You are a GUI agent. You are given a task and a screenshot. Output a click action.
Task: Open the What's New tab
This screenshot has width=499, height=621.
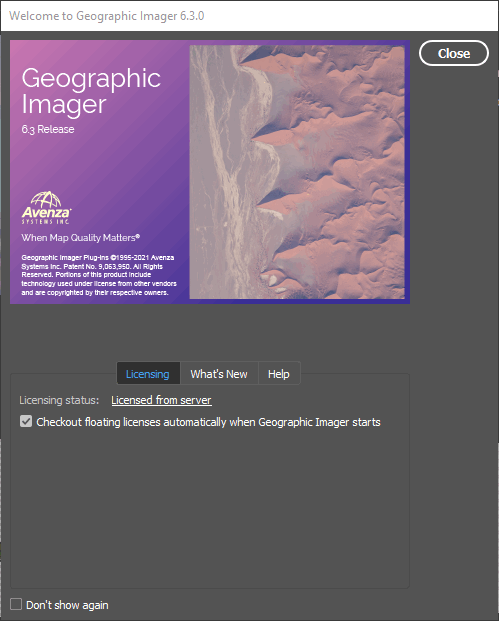click(x=219, y=374)
